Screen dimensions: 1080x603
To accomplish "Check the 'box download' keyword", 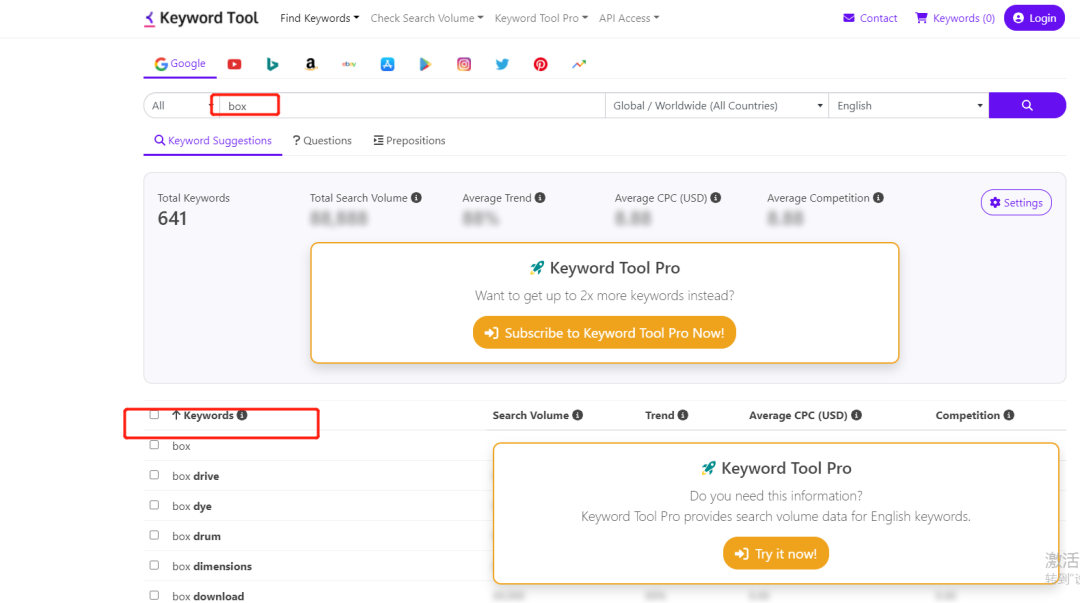I will pos(154,595).
